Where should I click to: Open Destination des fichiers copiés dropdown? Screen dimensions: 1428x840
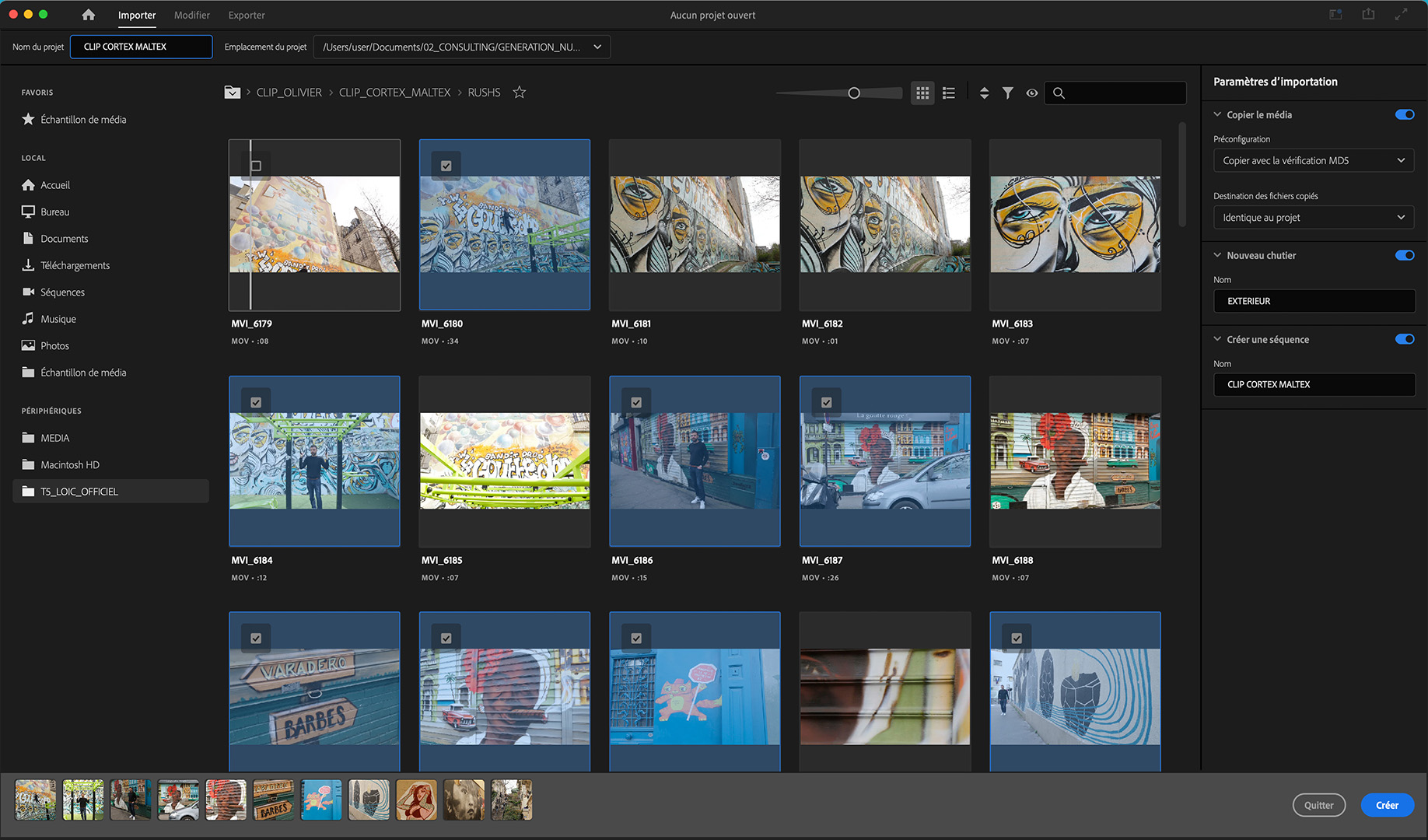pyautogui.click(x=1313, y=218)
